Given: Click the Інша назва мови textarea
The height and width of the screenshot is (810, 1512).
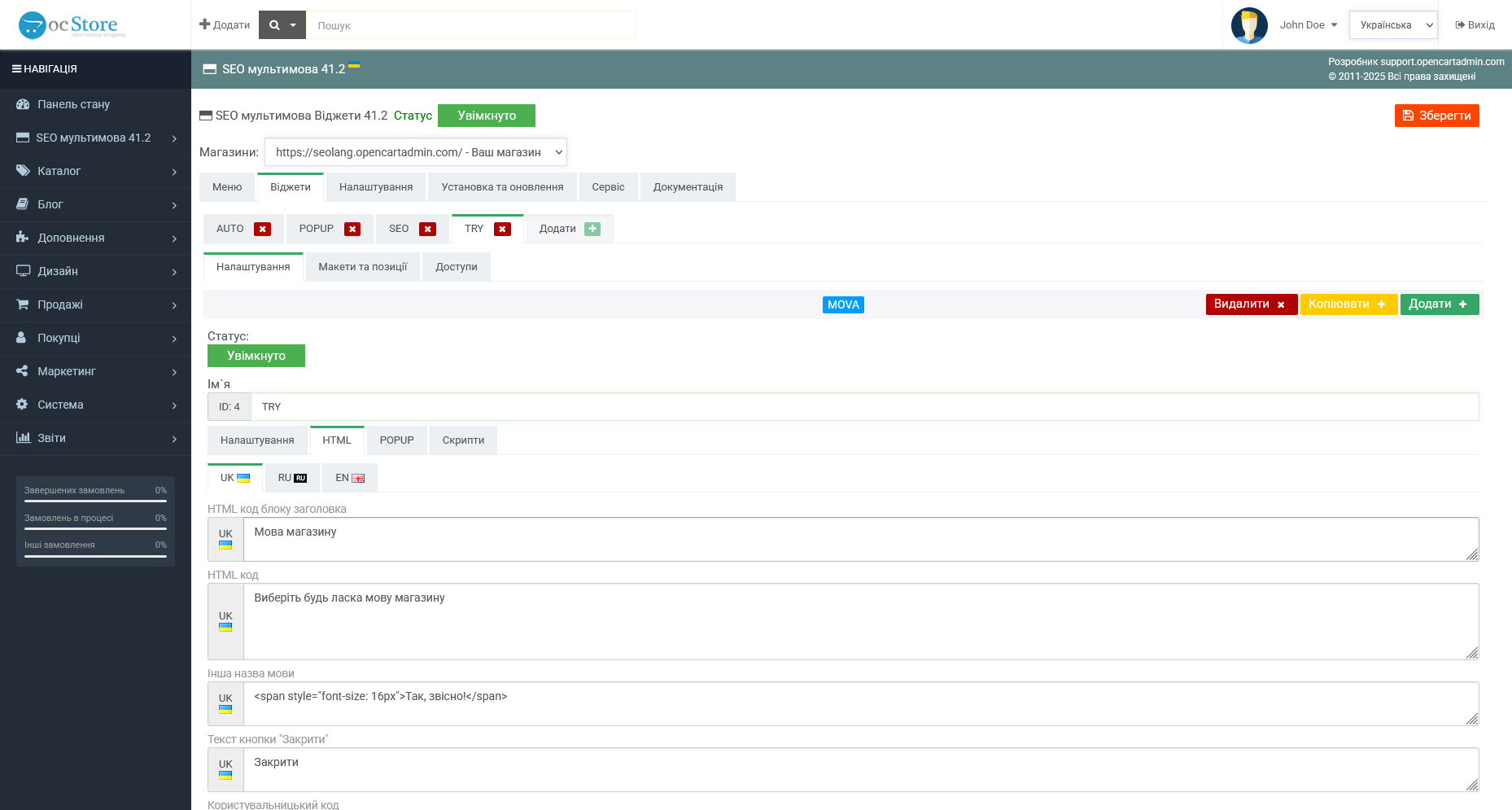Looking at the screenshot, I should [861, 703].
